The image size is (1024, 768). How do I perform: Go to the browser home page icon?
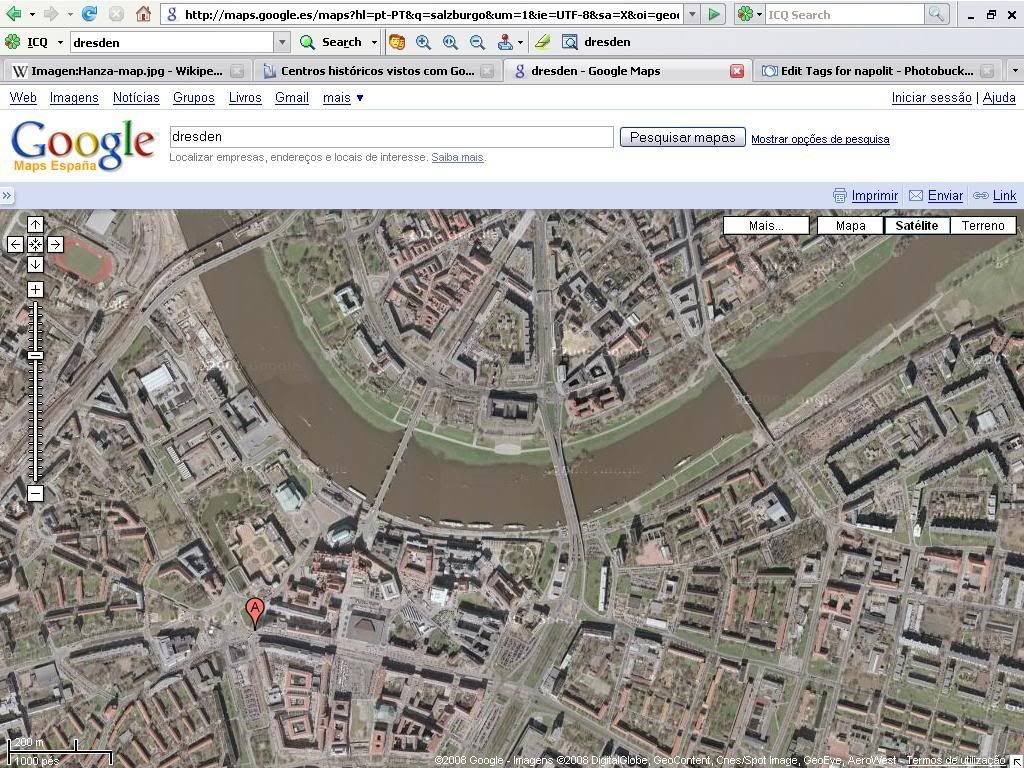pos(143,14)
